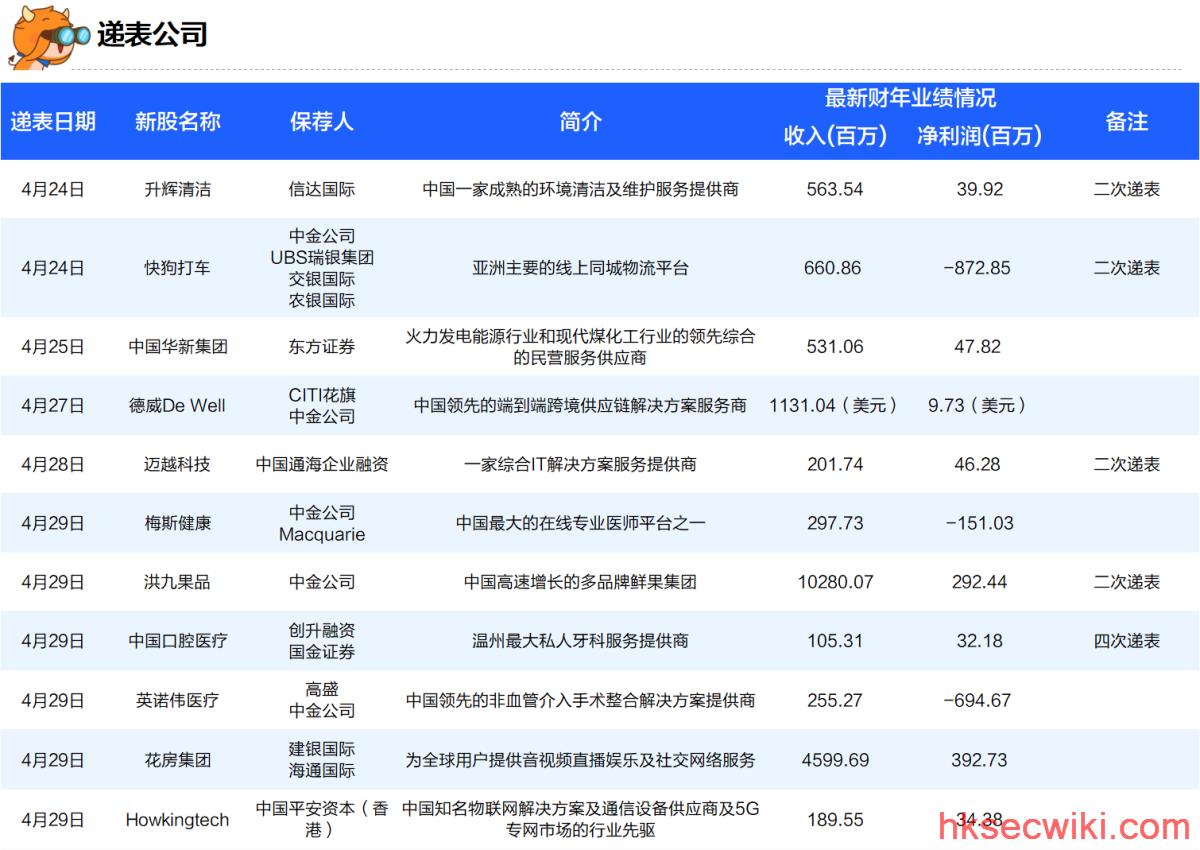Image resolution: width=1200 pixels, height=850 pixels.
Task: Click the 梅斯健康 stock name
Action: point(178,523)
